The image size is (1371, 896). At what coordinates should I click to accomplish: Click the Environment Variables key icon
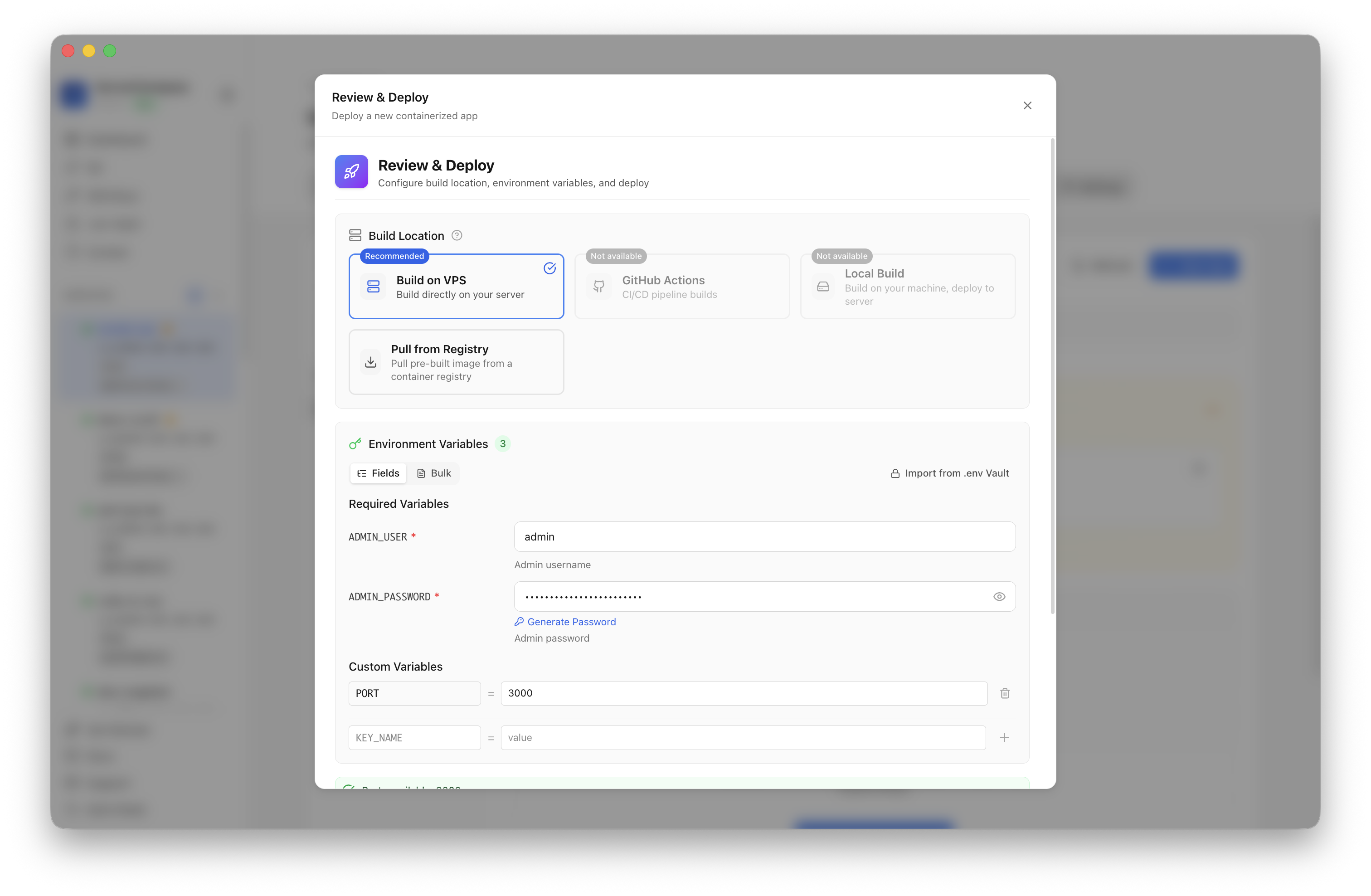(x=355, y=443)
